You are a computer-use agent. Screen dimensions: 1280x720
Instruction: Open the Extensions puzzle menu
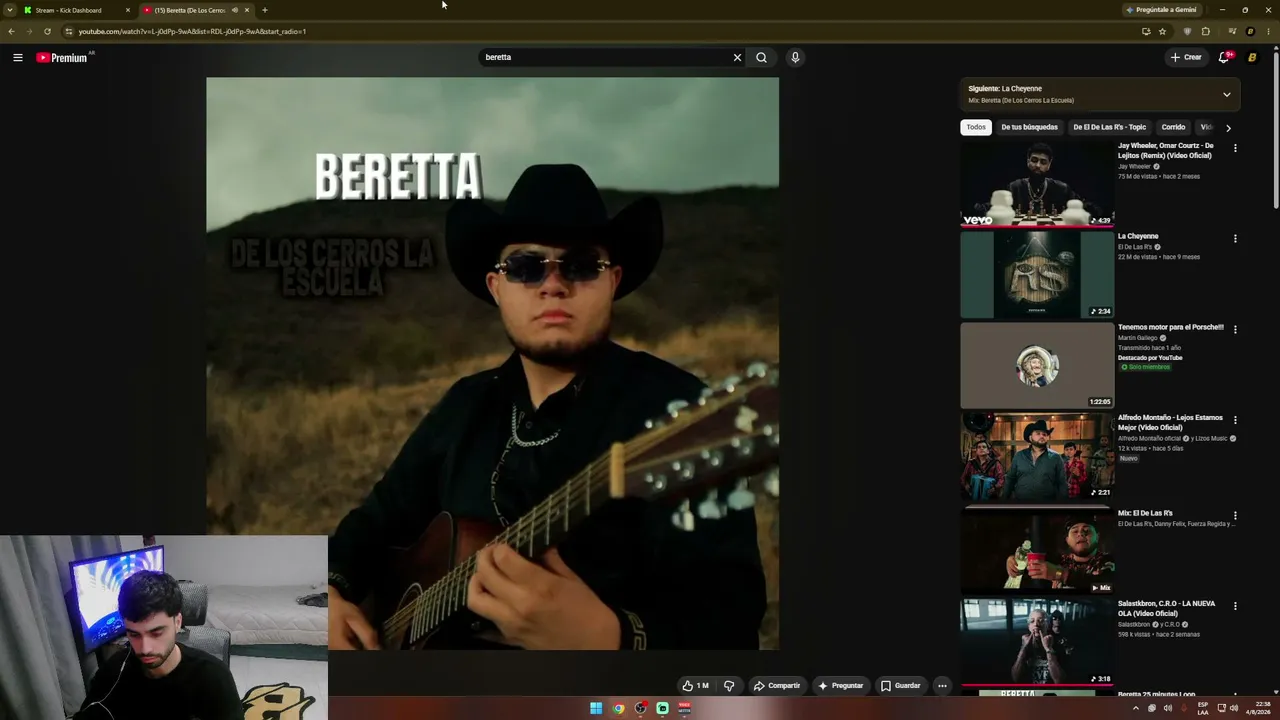[1206, 31]
